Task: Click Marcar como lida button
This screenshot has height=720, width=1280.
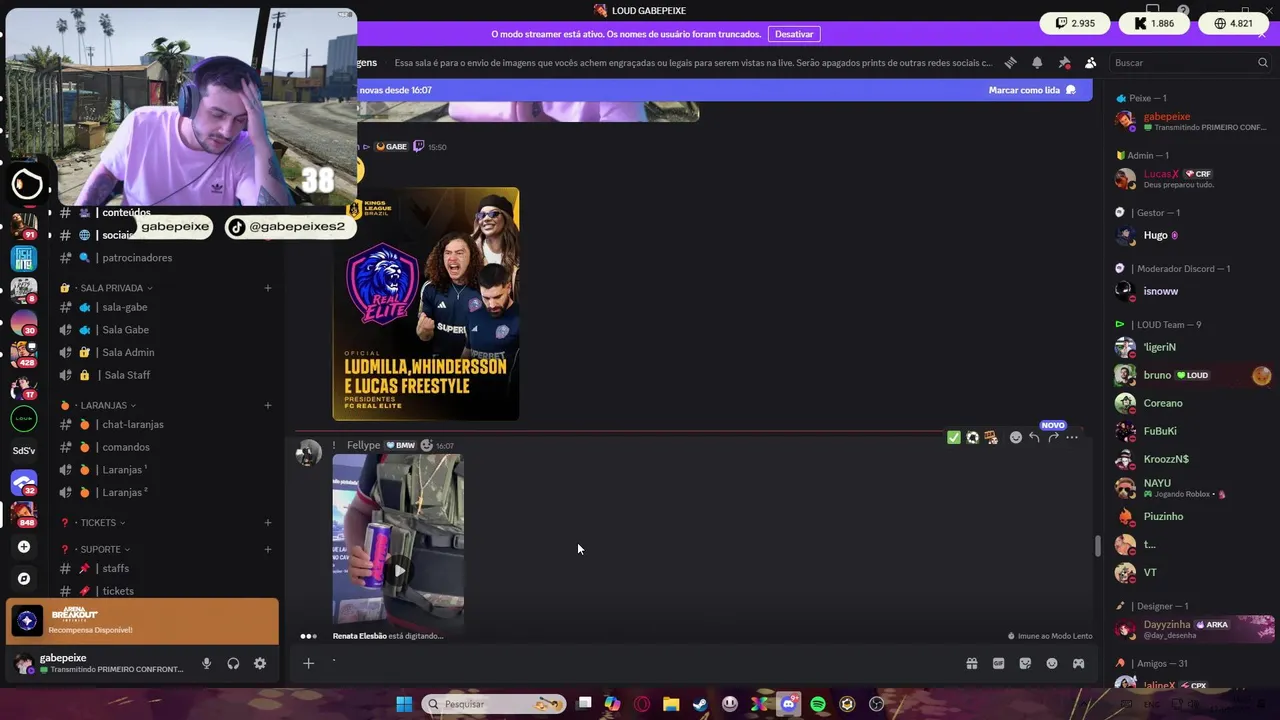Action: click(x=1032, y=90)
